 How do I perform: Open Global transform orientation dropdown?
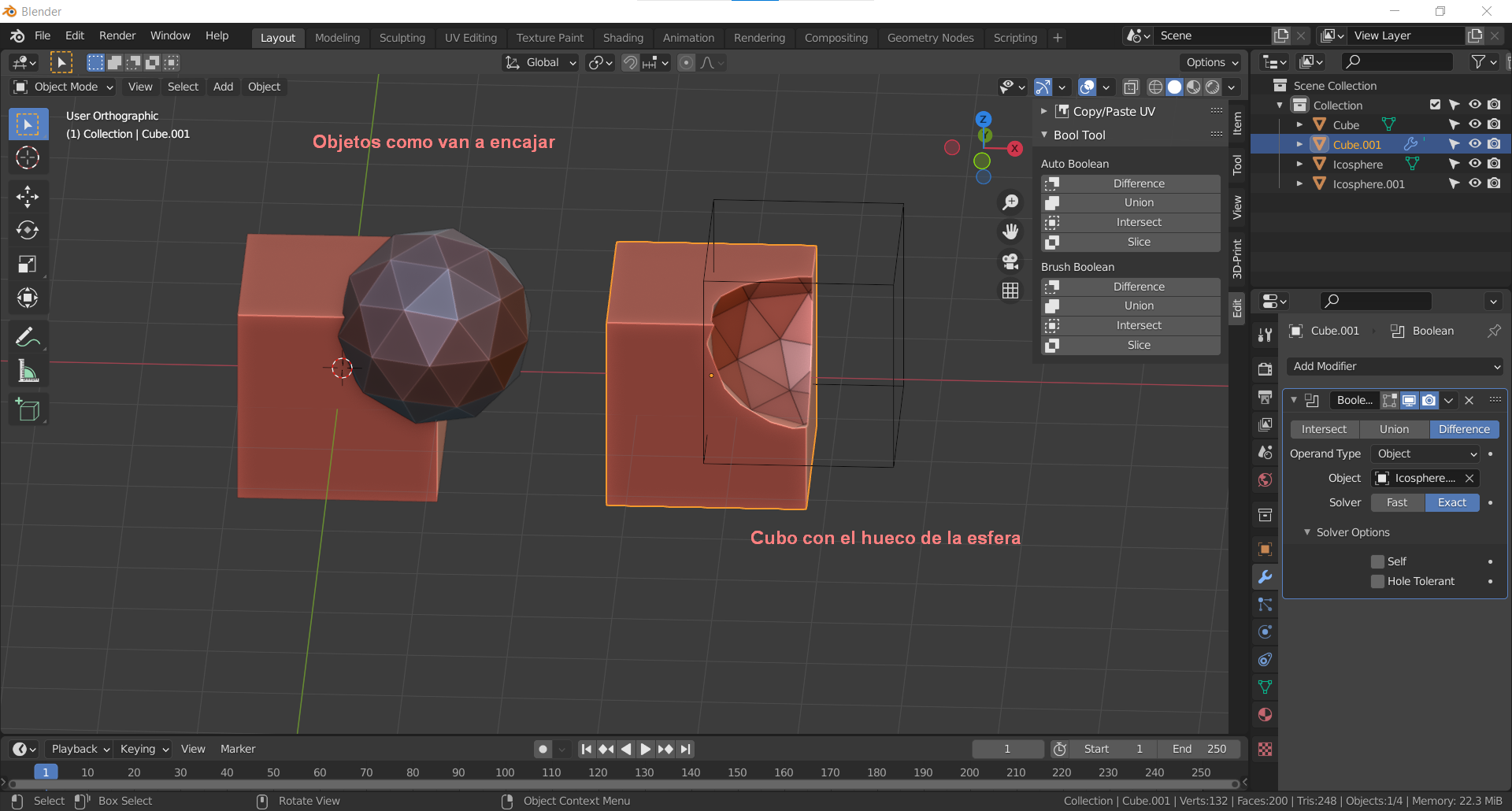tap(541, 62)
